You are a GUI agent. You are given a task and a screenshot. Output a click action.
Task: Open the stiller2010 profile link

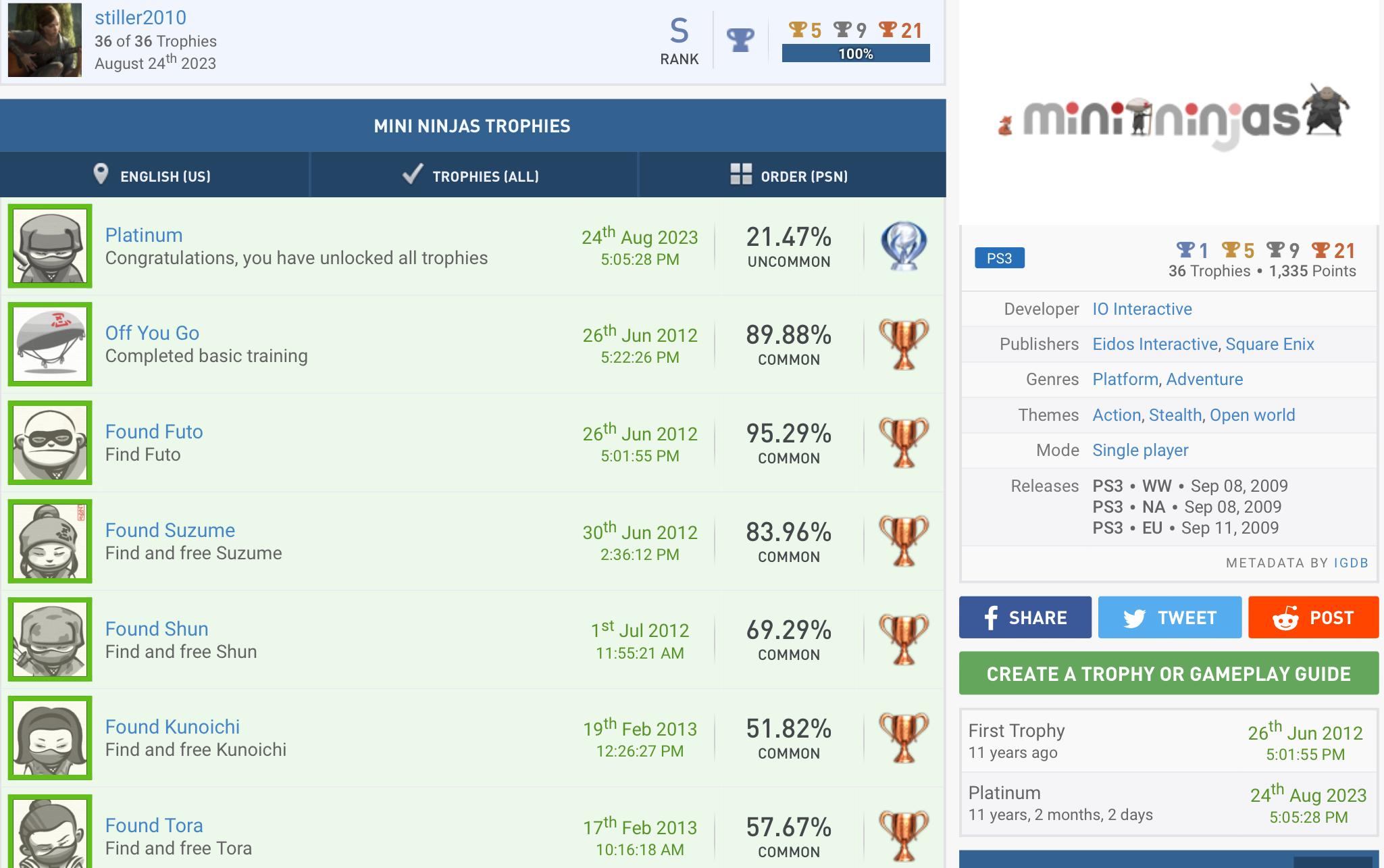(140, 18)
